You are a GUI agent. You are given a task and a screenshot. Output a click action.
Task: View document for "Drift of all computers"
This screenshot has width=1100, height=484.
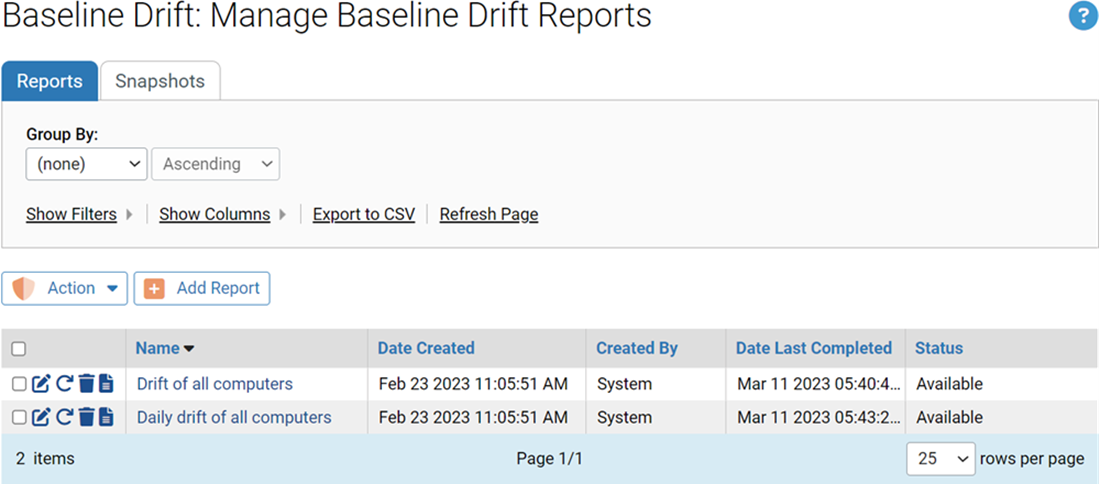tap(106, 384)
